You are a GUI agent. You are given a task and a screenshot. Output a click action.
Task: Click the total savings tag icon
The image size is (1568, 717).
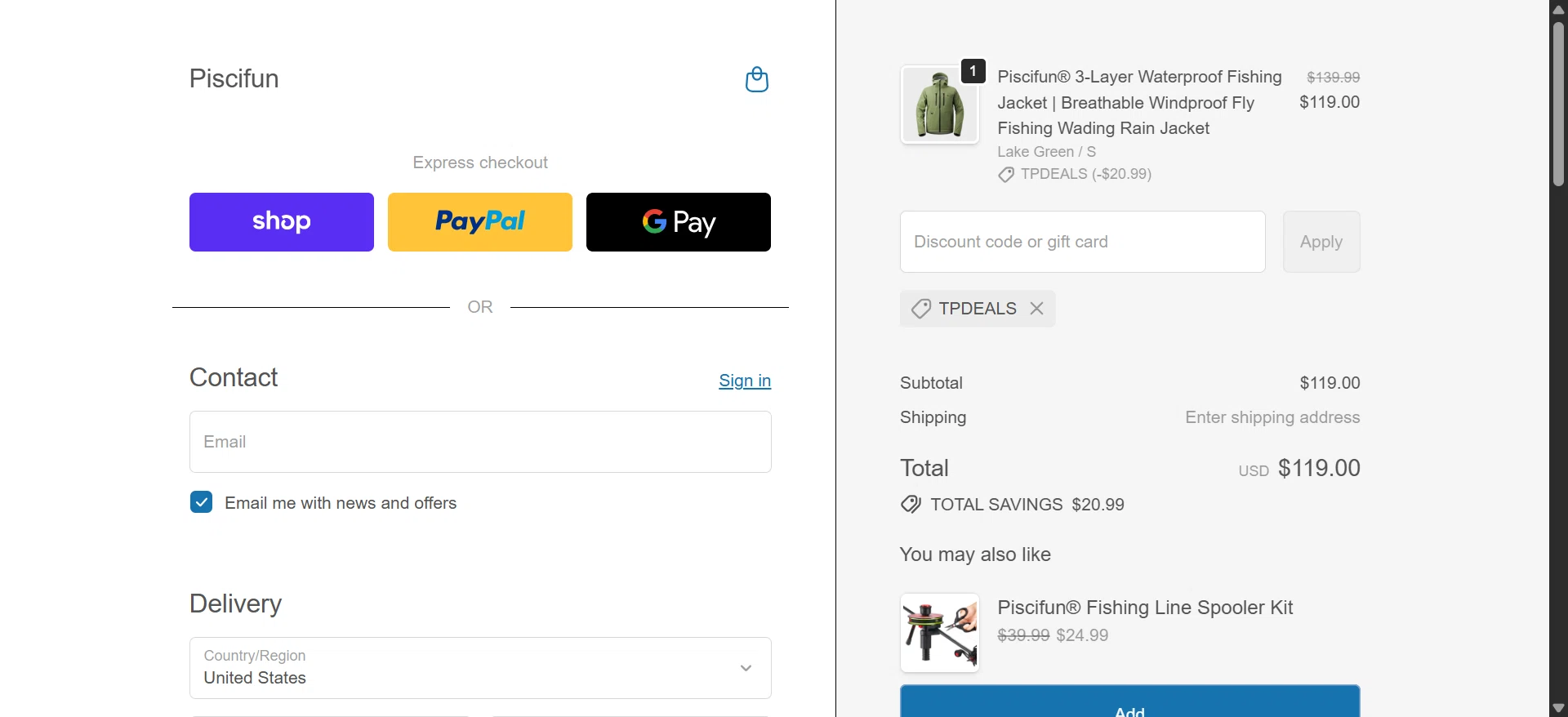coord(911,505)
